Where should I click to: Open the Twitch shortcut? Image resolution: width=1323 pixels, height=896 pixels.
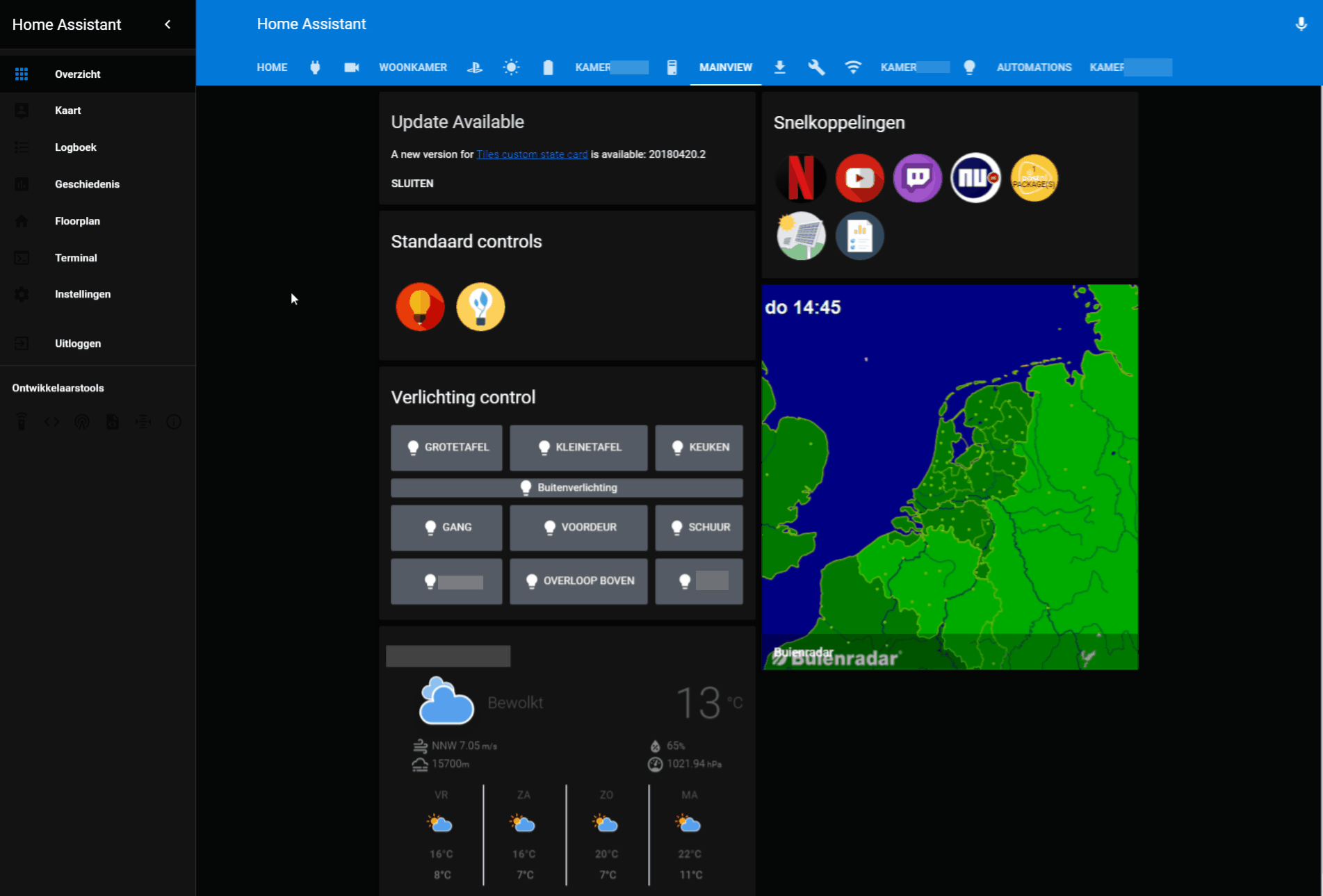pyautogui.click(x=918, y=178)
